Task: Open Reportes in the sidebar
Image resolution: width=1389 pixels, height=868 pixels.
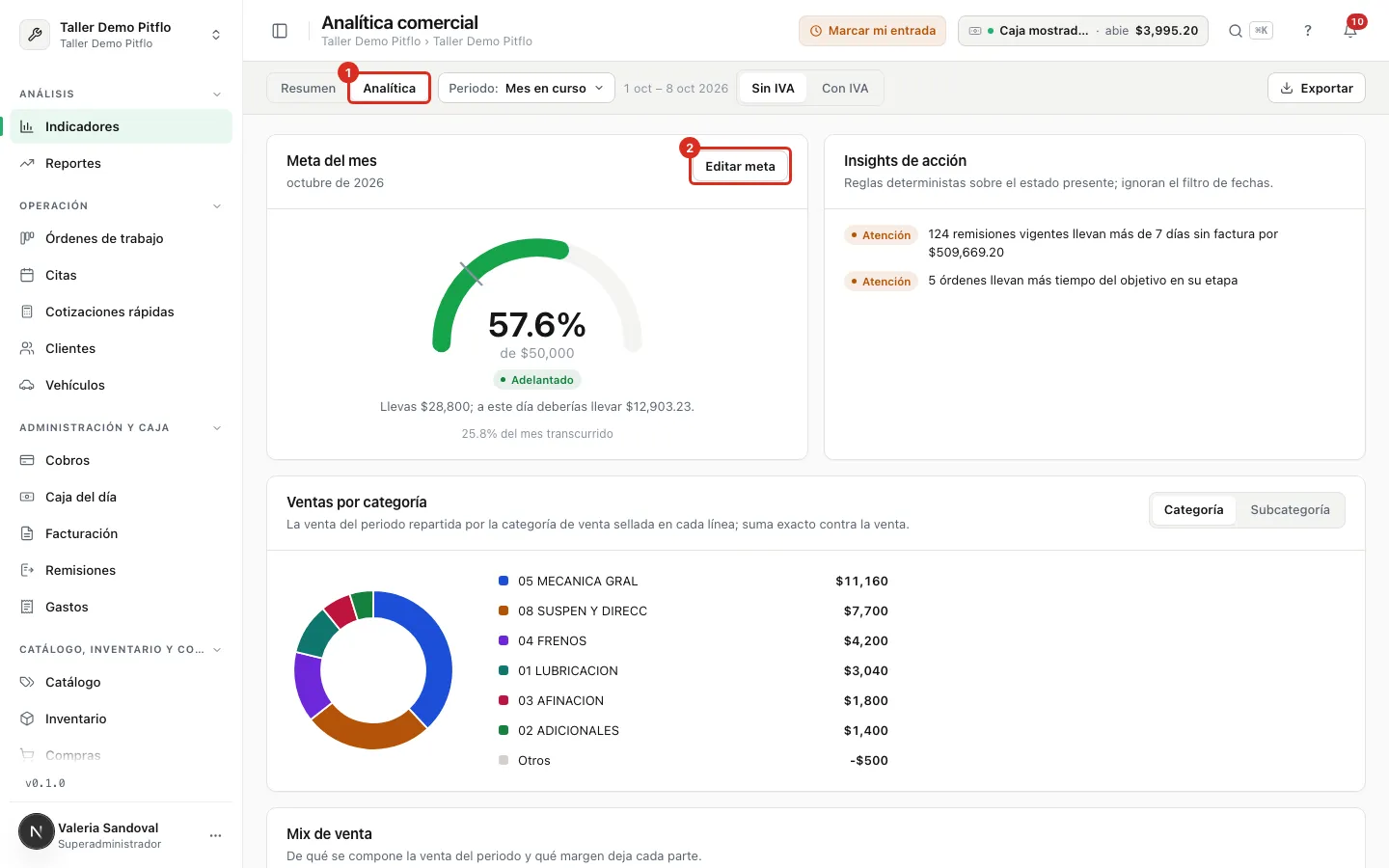Action: 122,163
